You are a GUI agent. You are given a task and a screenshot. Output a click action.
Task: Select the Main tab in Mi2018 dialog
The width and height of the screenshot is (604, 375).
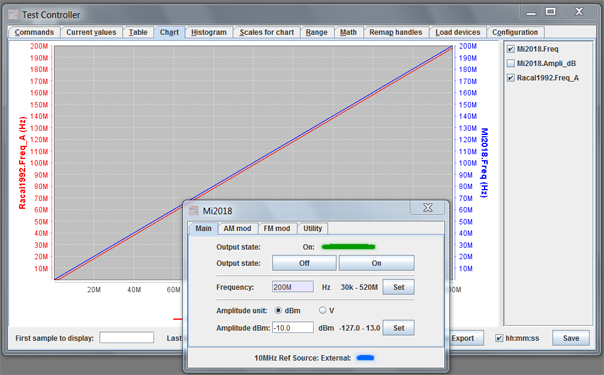click(x=203, y=228)
